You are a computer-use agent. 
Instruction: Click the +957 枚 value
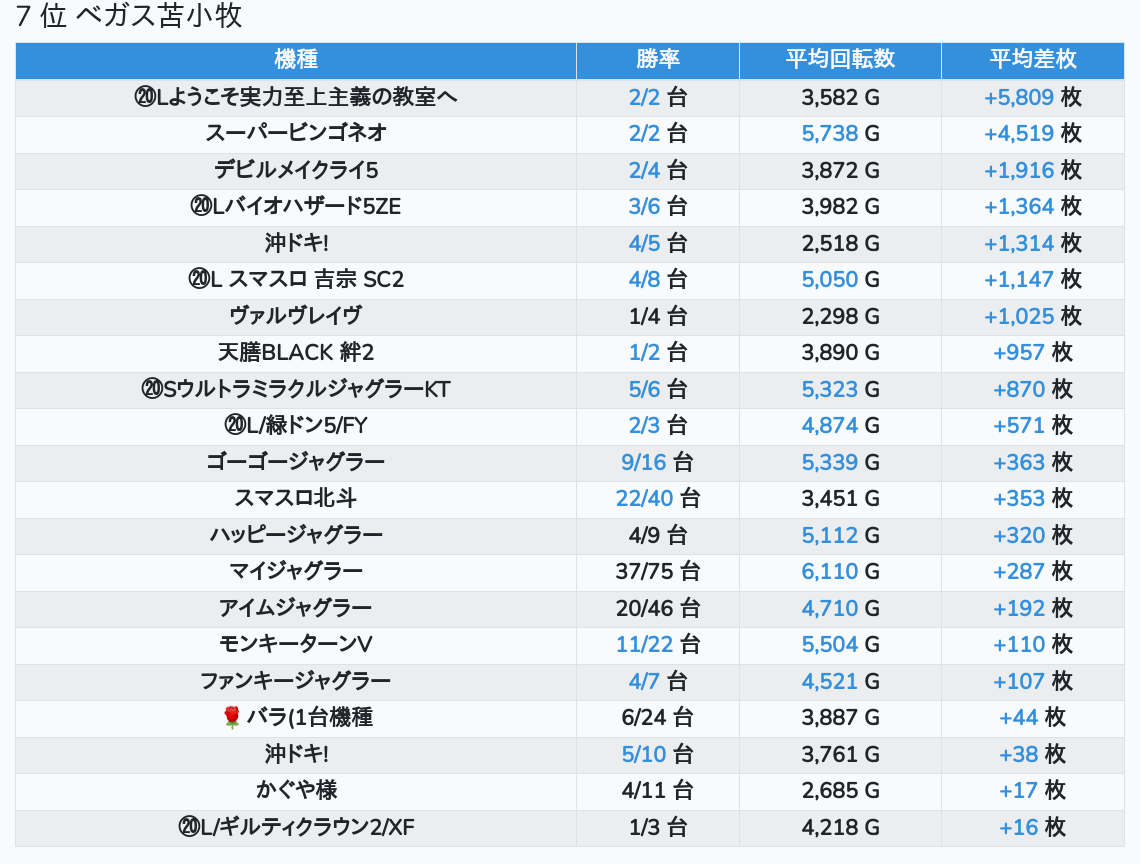coord(1032,353)
